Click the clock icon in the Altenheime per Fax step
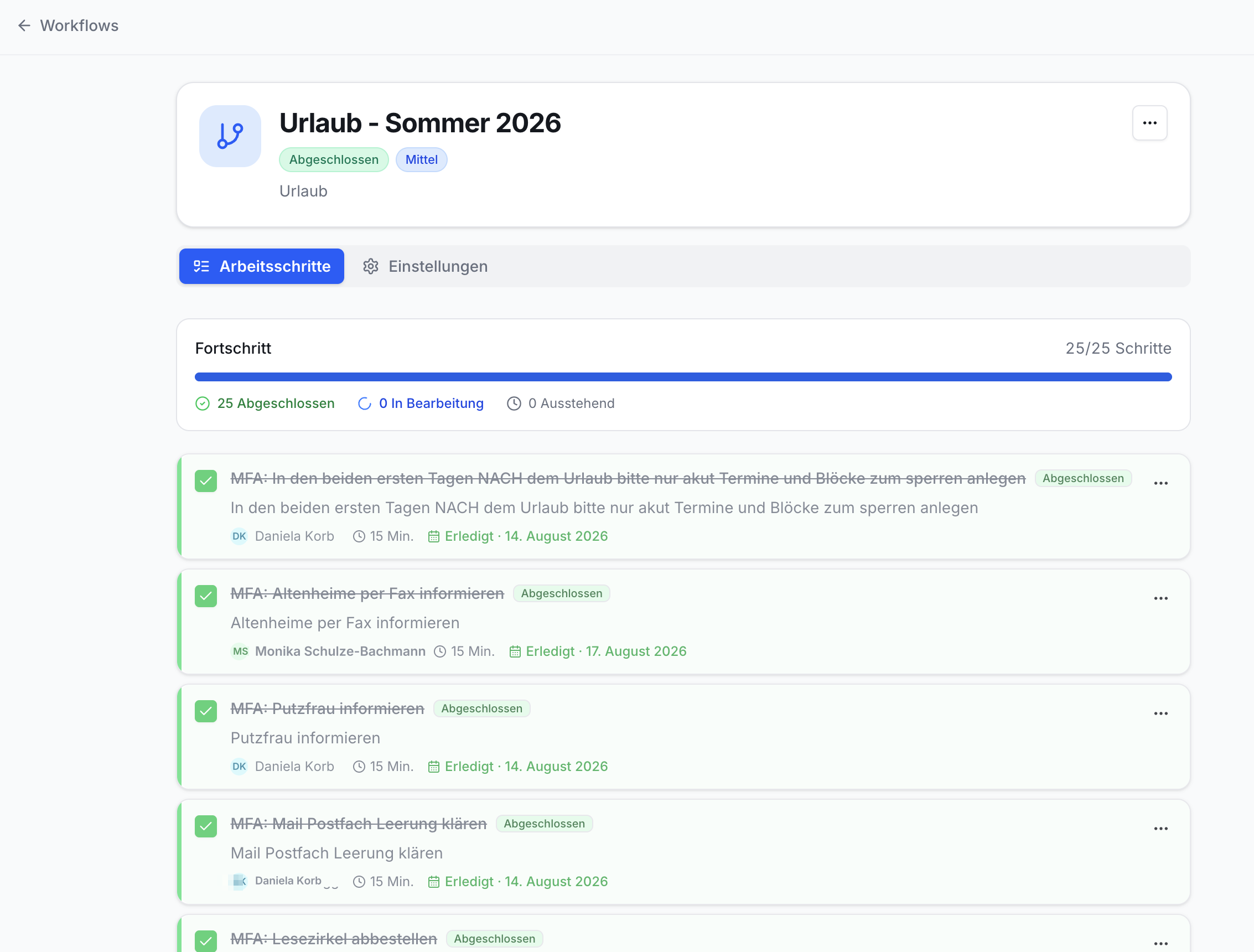This screenshot has width=1254, height=952. 440,652
